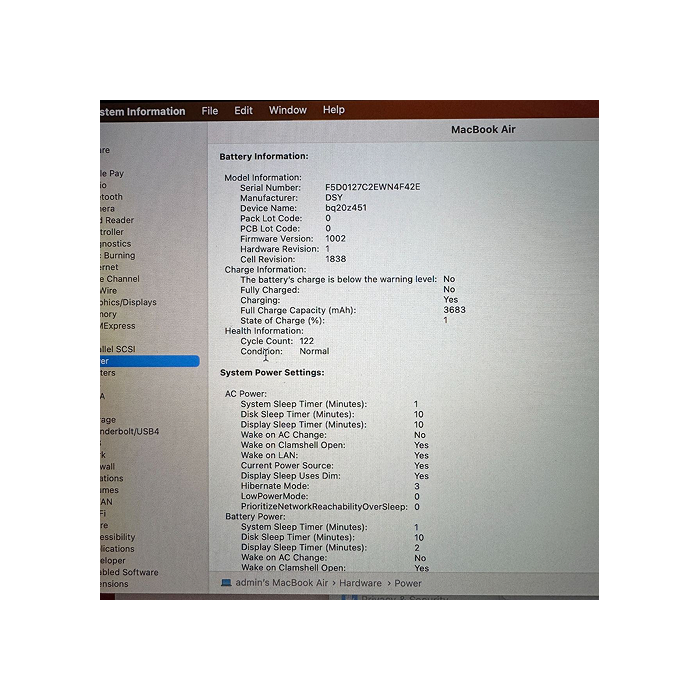Screen dimensions: 700x700
Task: Click the Battery Power label
Action: pyautogui.click(x=255, y=516)
